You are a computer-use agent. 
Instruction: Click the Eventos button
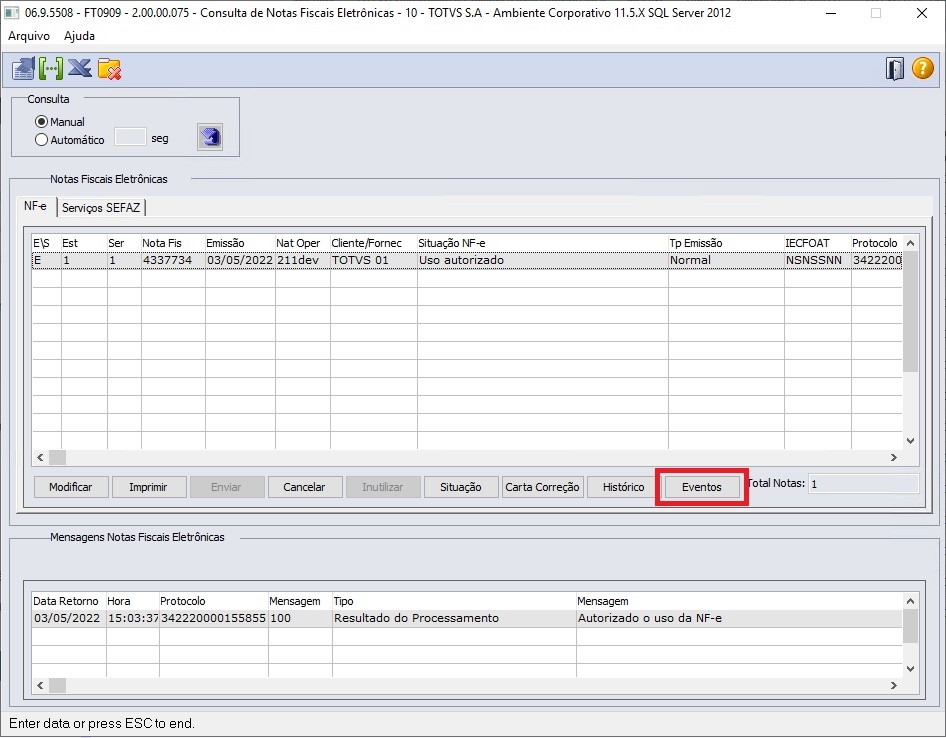point(701,487)
